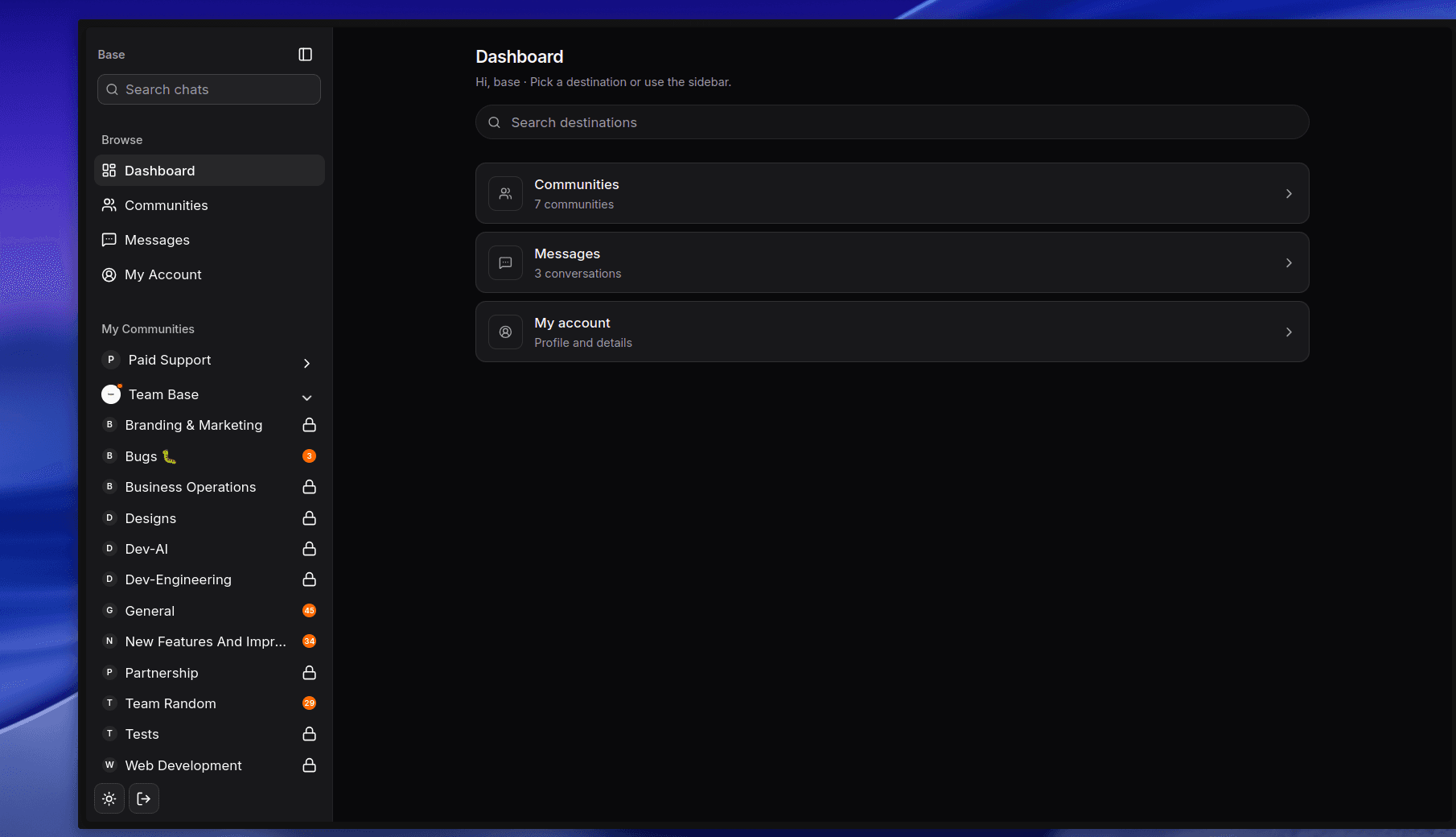This screenshot has height=837, width=1456.
Task: Focus the Search chats input field
Action: click(x=209, y=89)
